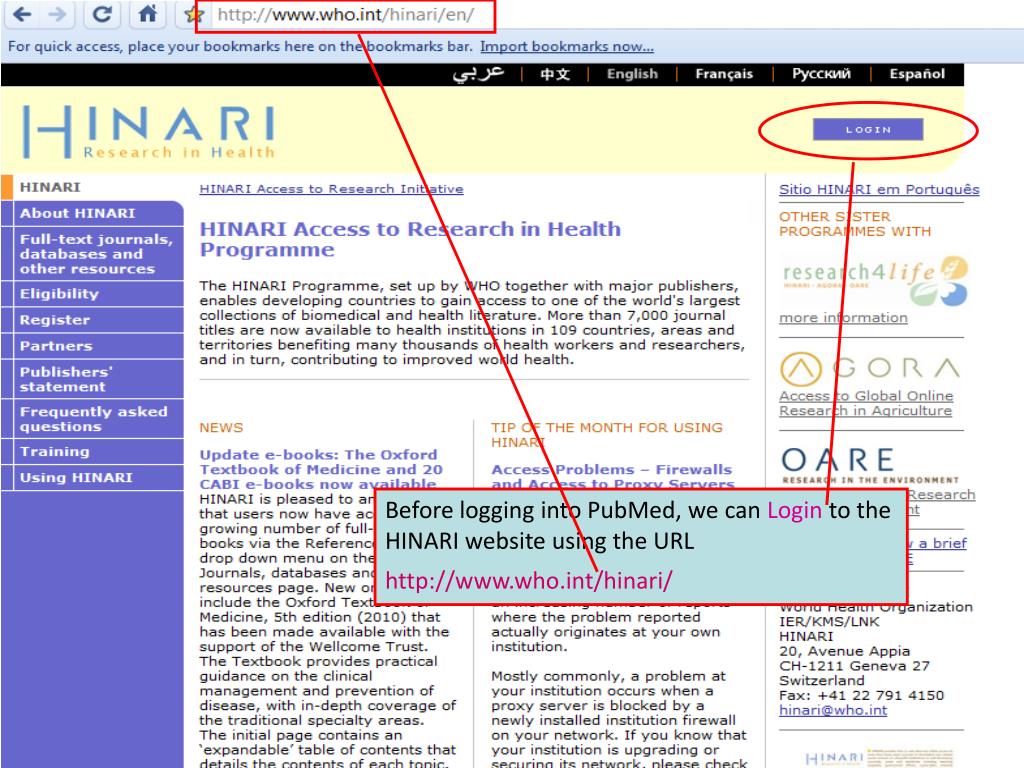Image resolution: width=1024 pixels, height=768 pixels.
Task: Focus the address bar URL field
Action: pos(345,15)
